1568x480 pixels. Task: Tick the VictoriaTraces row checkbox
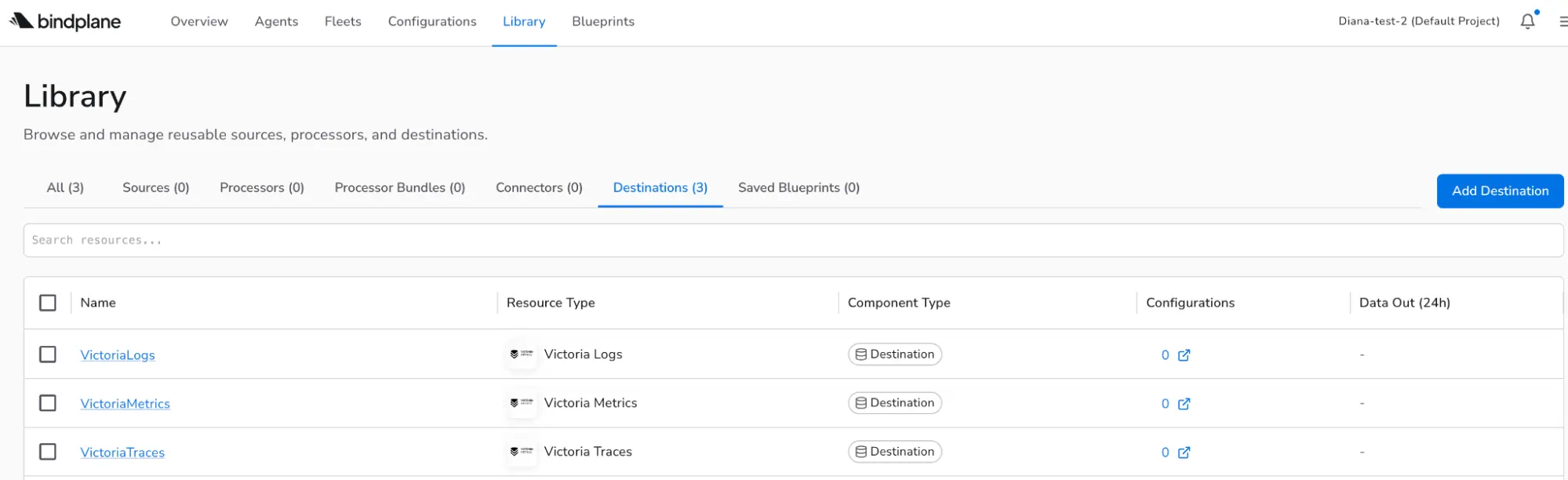click(x=48, y=452)
